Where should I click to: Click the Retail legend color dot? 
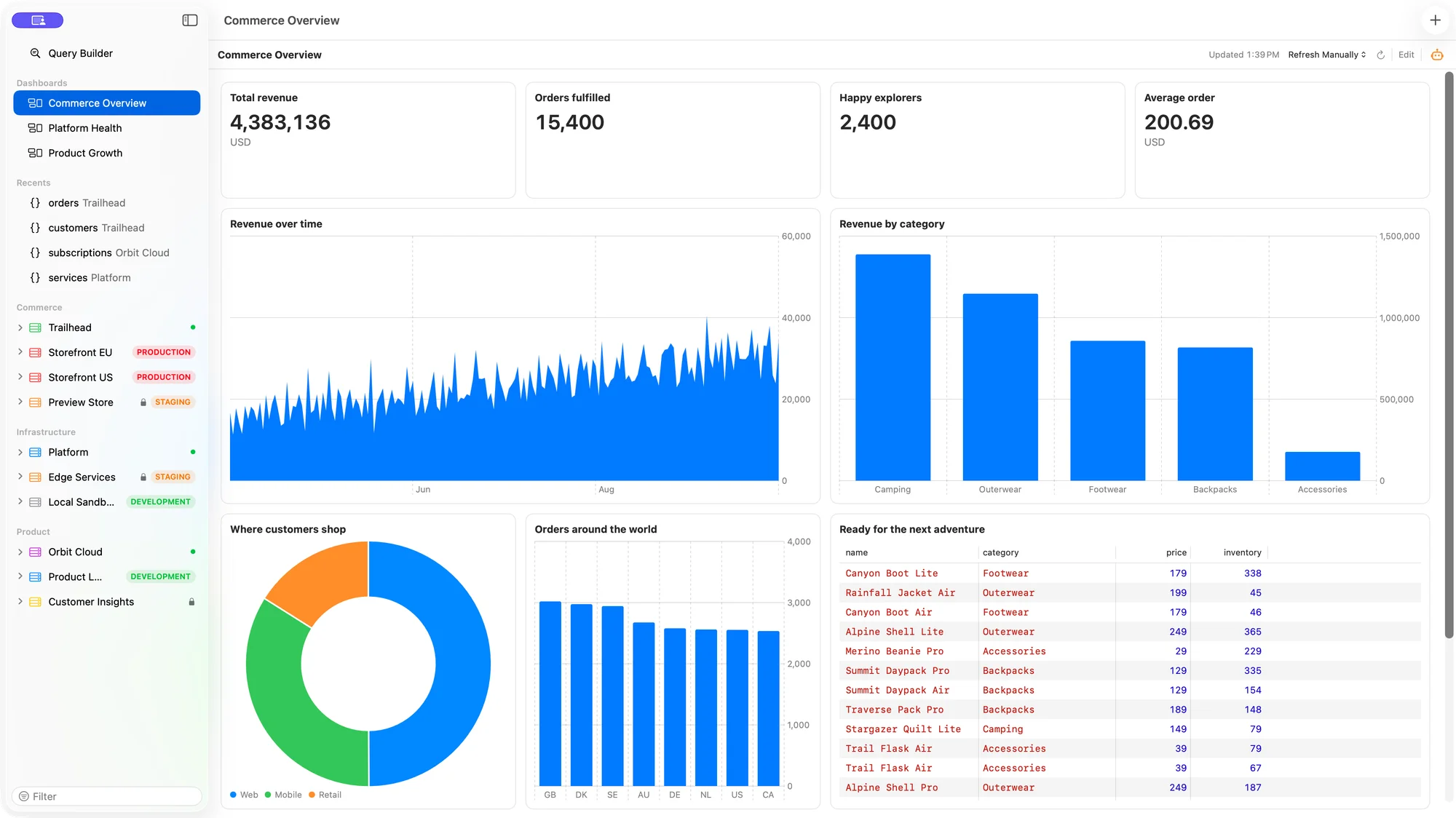[x=312, y=795]
